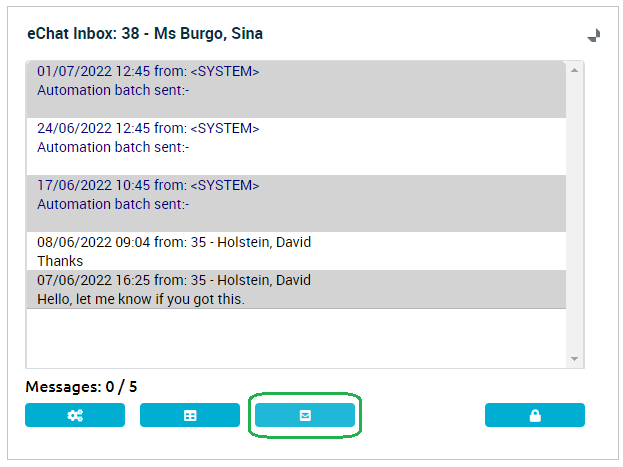Click the empty area below messages list

coord(296,338)
